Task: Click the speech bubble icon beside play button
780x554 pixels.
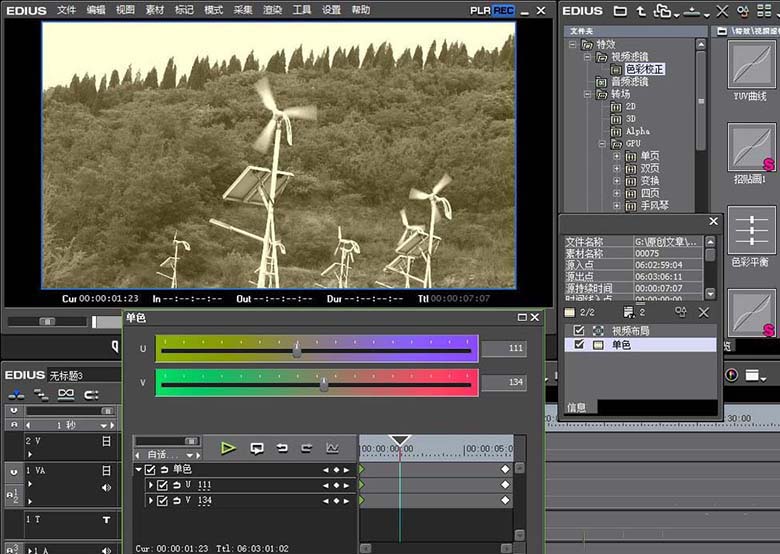Action: [x=257, y=449]
